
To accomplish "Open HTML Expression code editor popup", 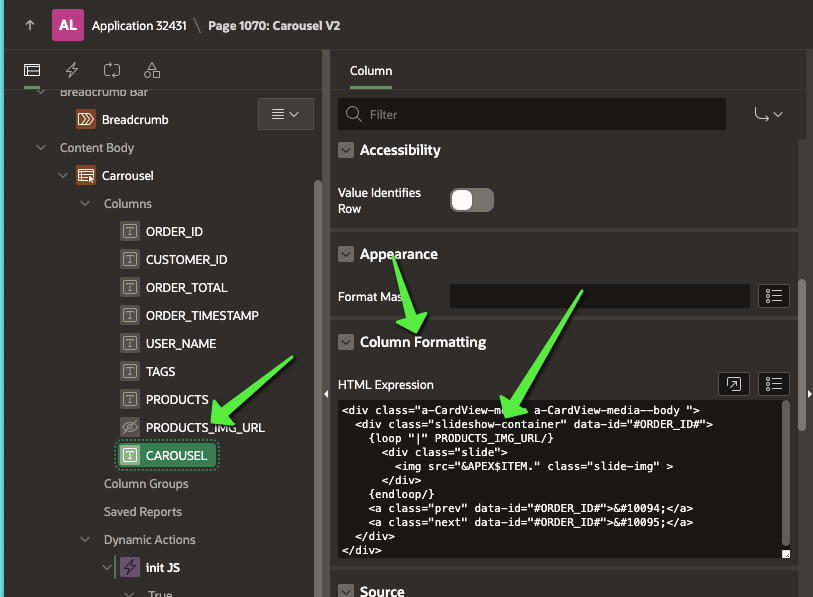I will pyautogui.click(x=733, y=384).
